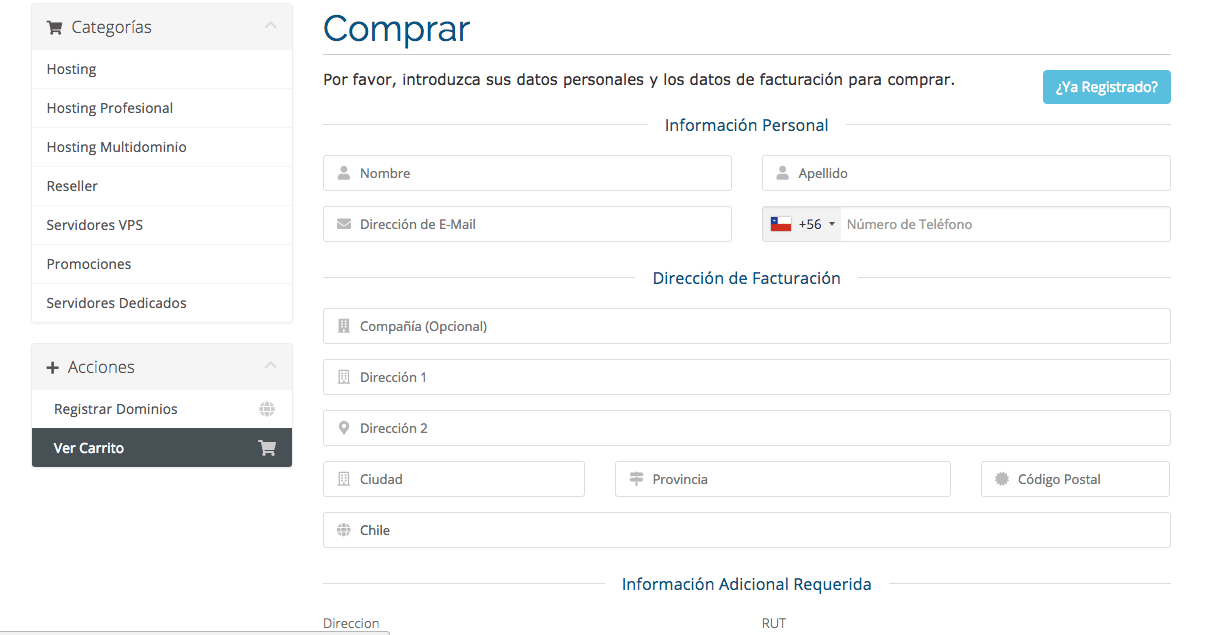Click the building icon in Compañía field

344,326
